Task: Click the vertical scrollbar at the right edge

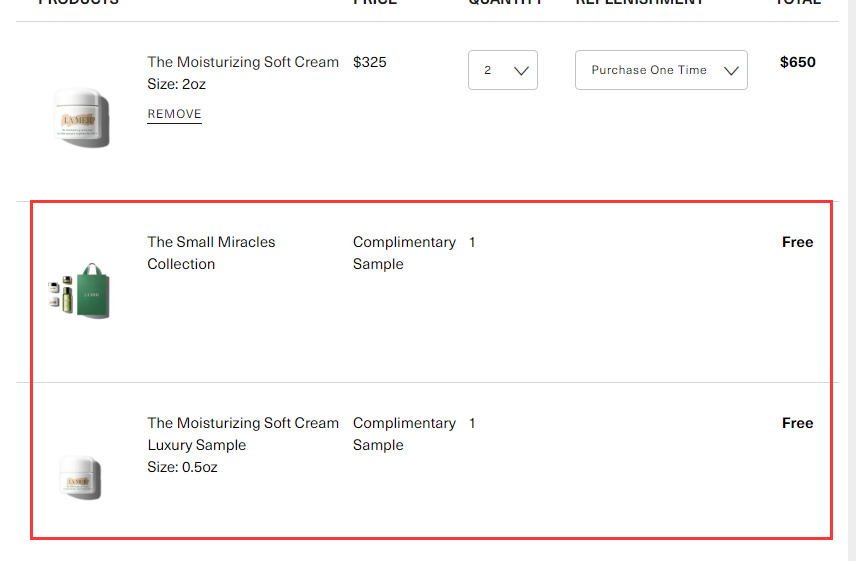Action: [x=852, y=280]
